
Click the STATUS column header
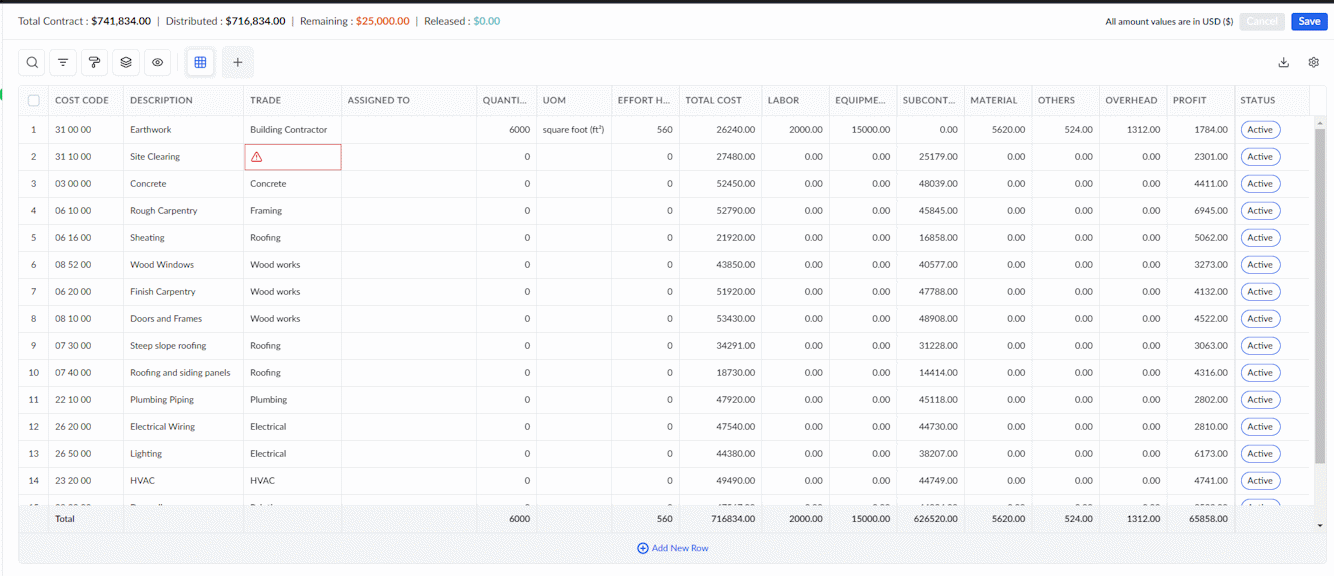coord(1258,100)
